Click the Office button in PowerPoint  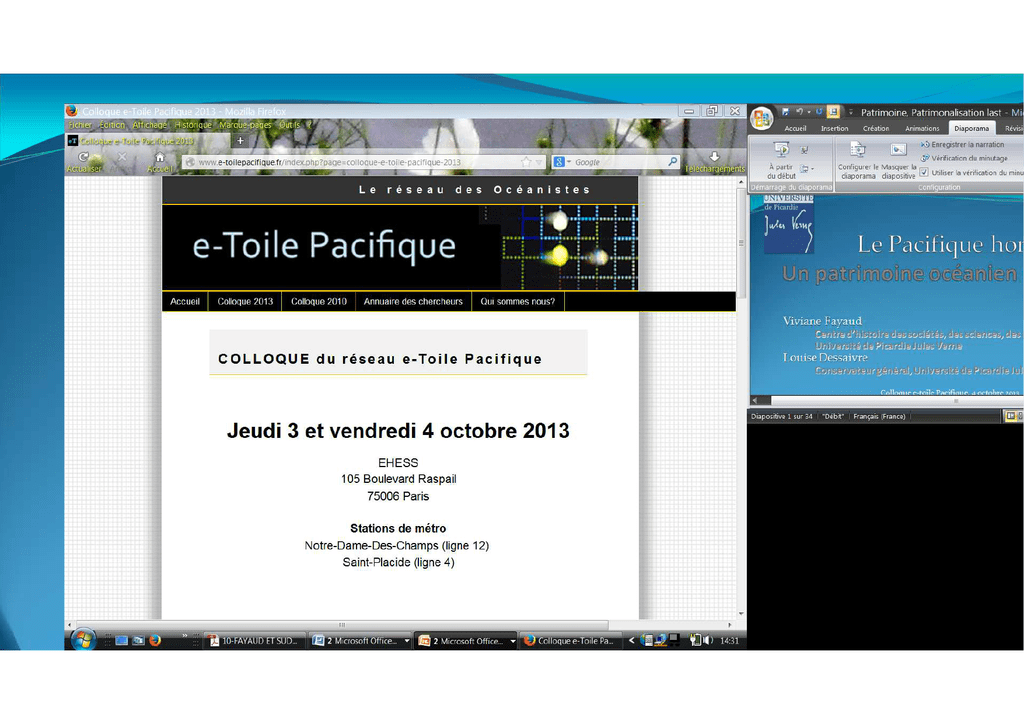tap(762, 118)
